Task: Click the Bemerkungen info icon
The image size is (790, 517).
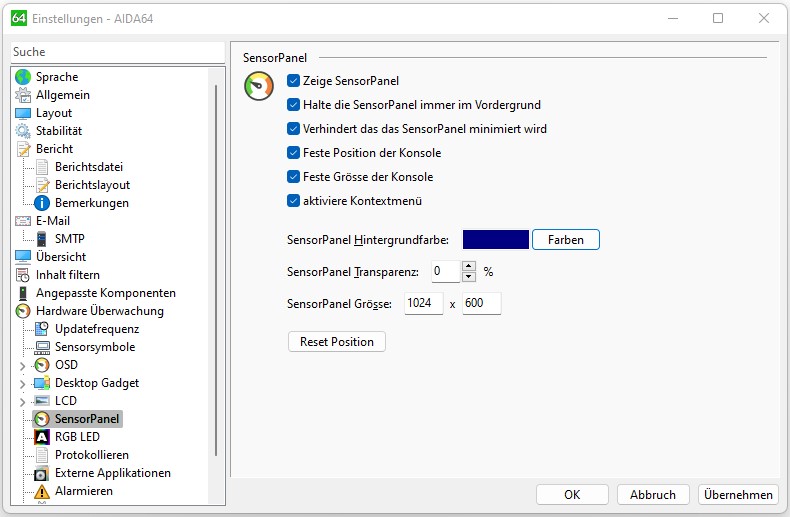Action: [42, 203]
